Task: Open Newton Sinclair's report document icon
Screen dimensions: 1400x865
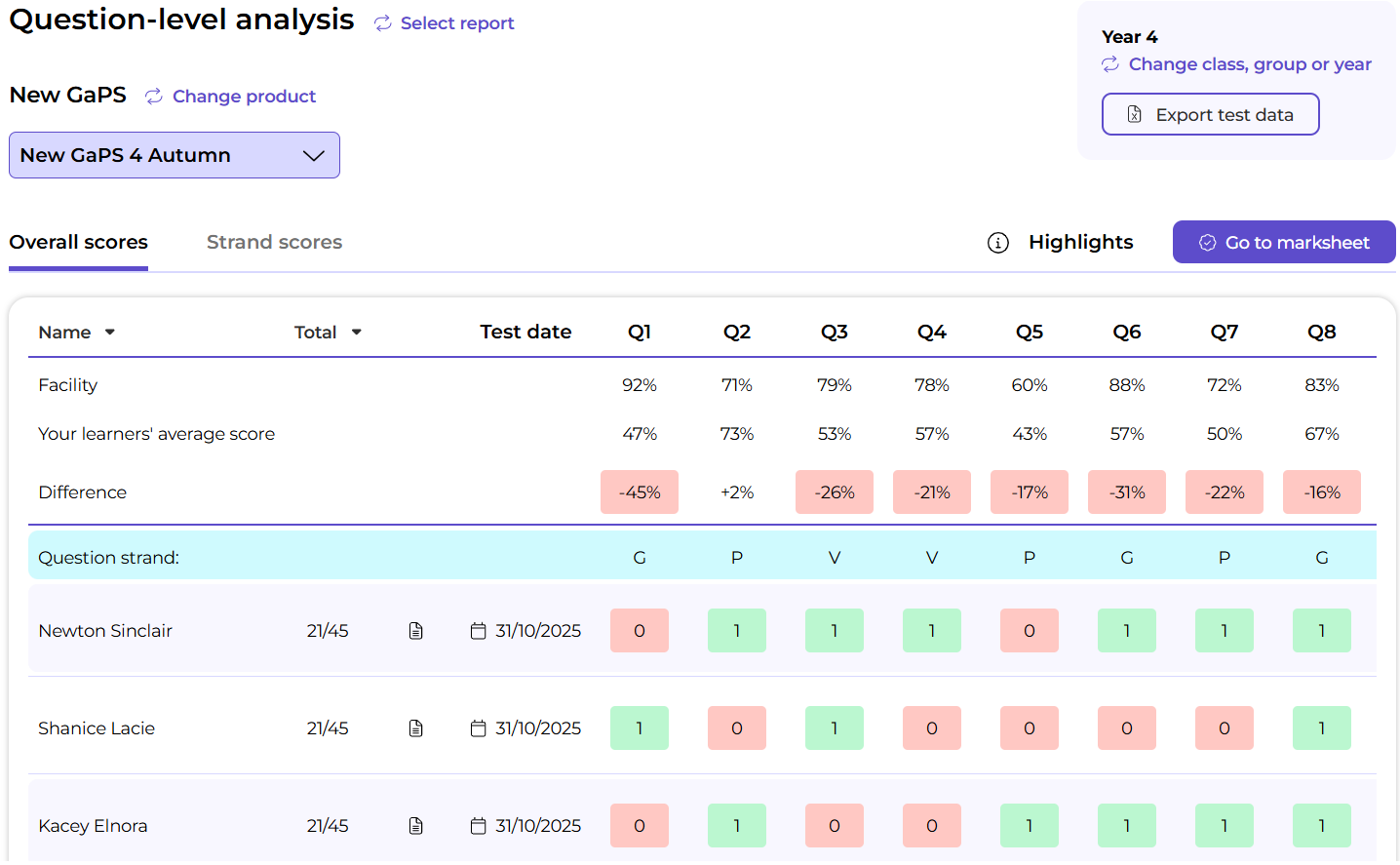Action: pos(416,631)
